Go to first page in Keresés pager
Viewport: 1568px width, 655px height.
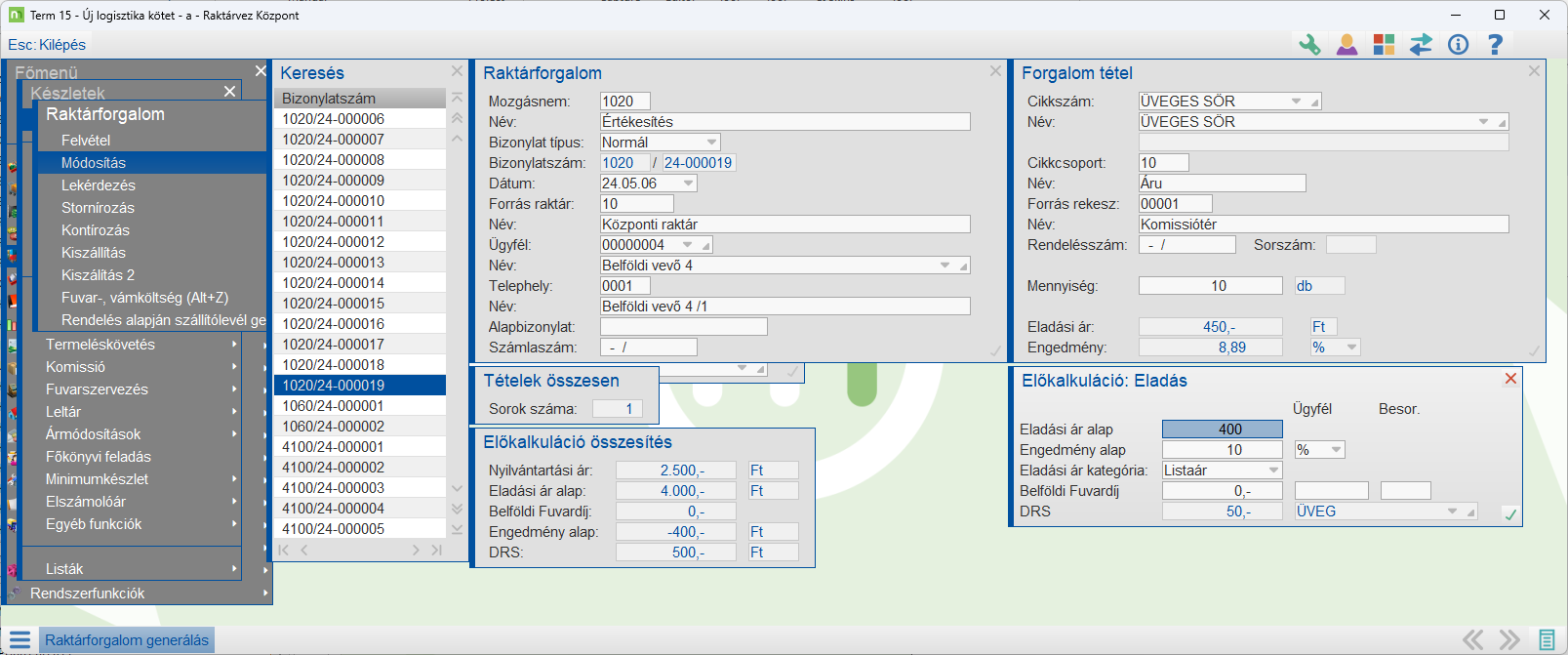tap(284, 551)
